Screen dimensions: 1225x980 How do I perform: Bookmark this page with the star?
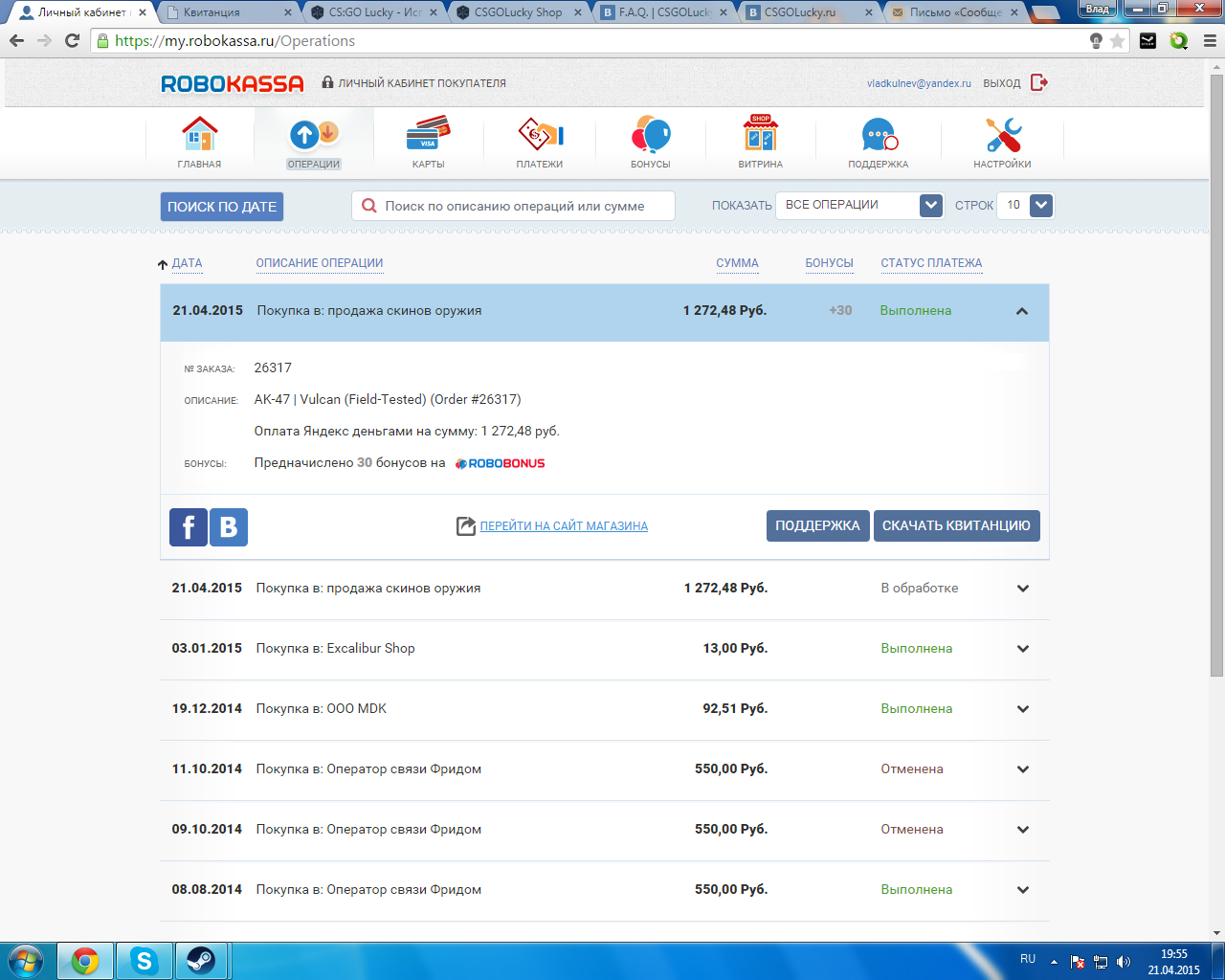point(1117,41)
